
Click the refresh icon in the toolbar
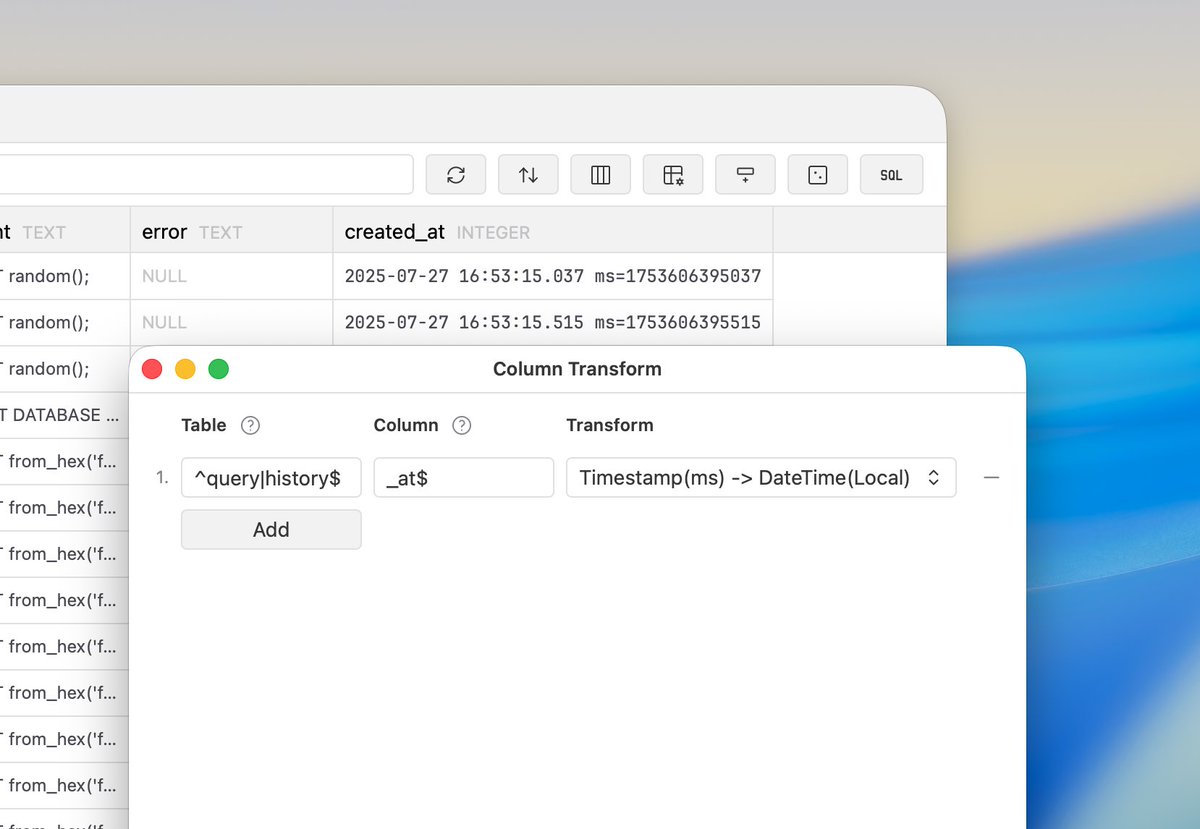coord(456,175)
